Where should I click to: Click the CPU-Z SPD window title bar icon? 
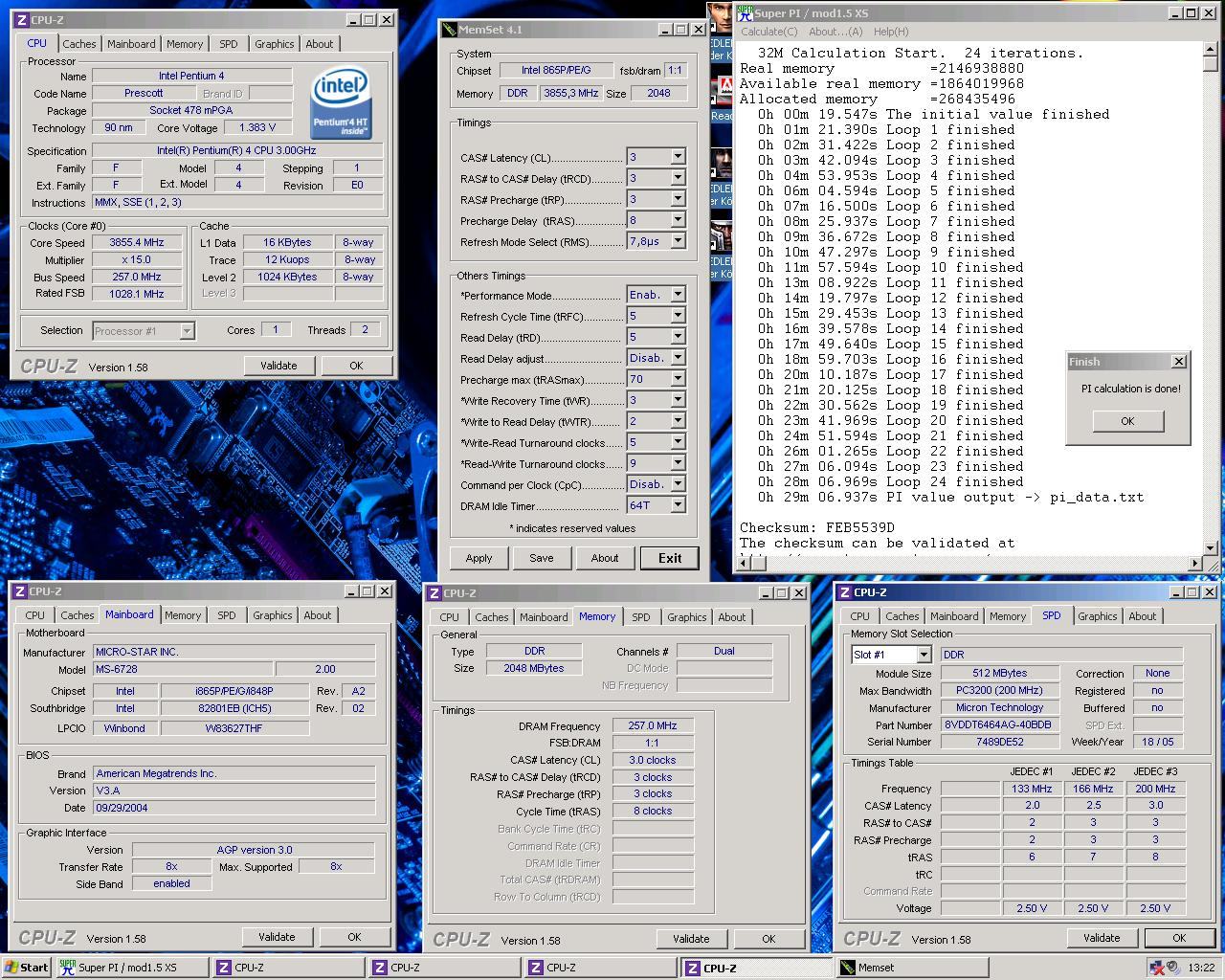(845, 592)
